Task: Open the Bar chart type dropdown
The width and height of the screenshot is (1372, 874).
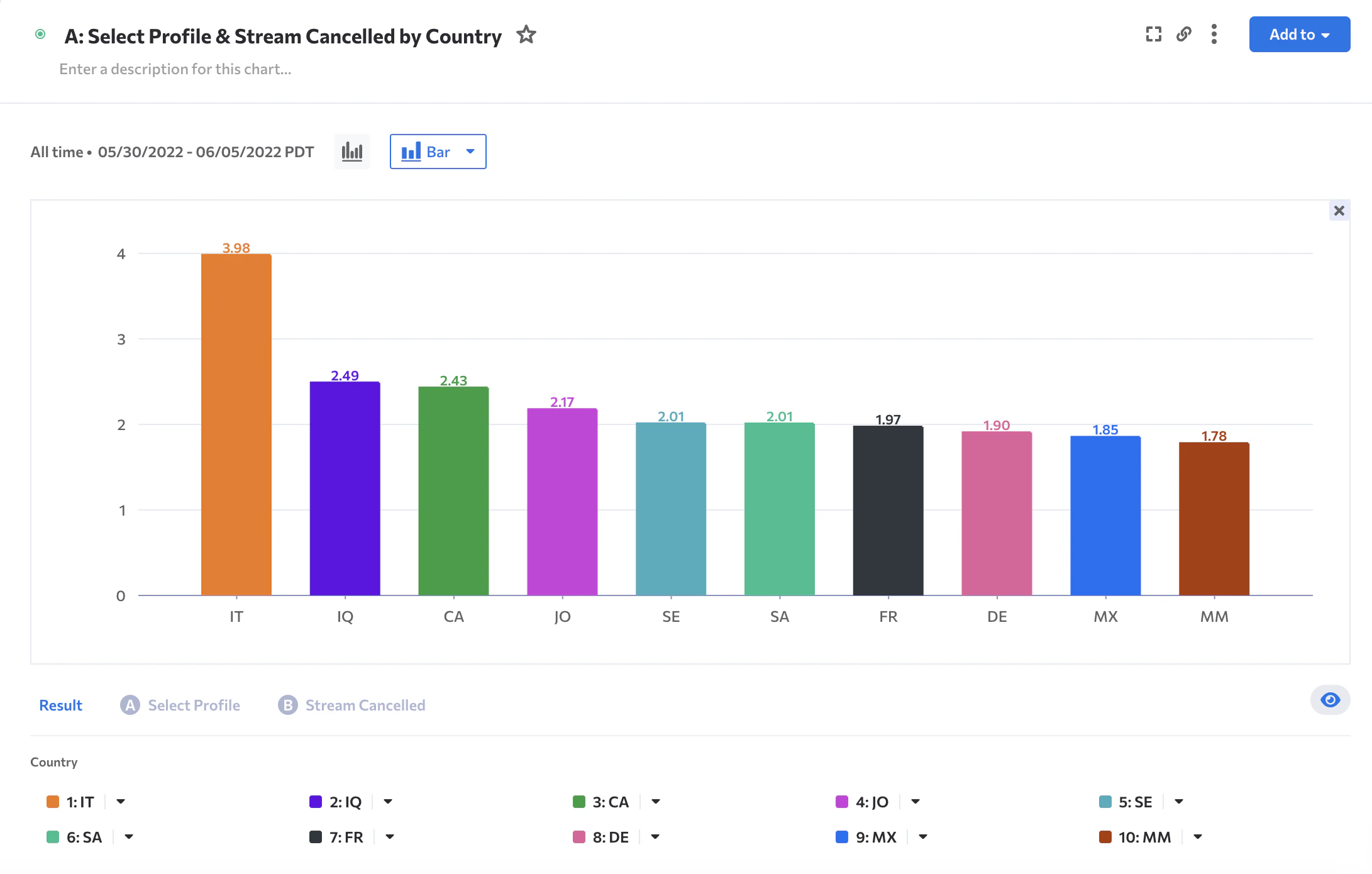Action: (438, 152)
